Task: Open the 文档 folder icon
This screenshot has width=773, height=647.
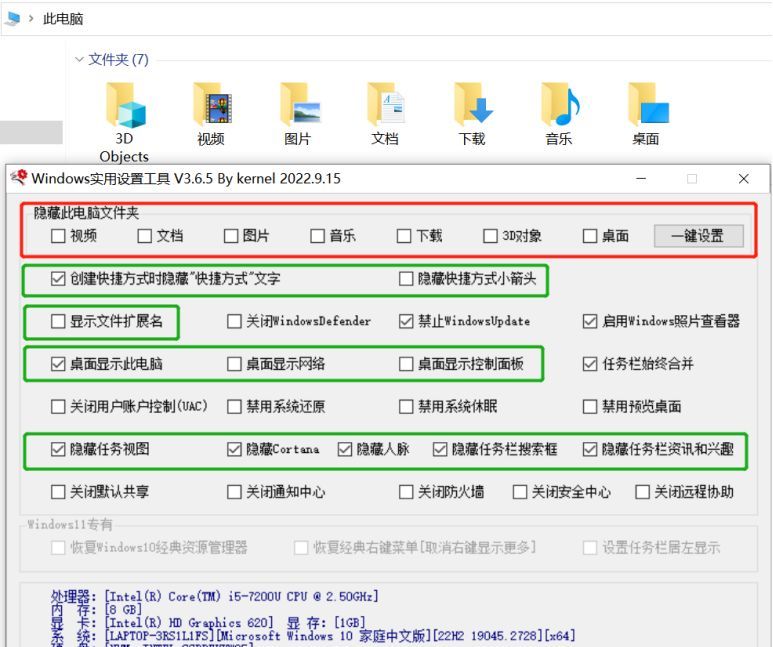Action: tap(386, 106)
